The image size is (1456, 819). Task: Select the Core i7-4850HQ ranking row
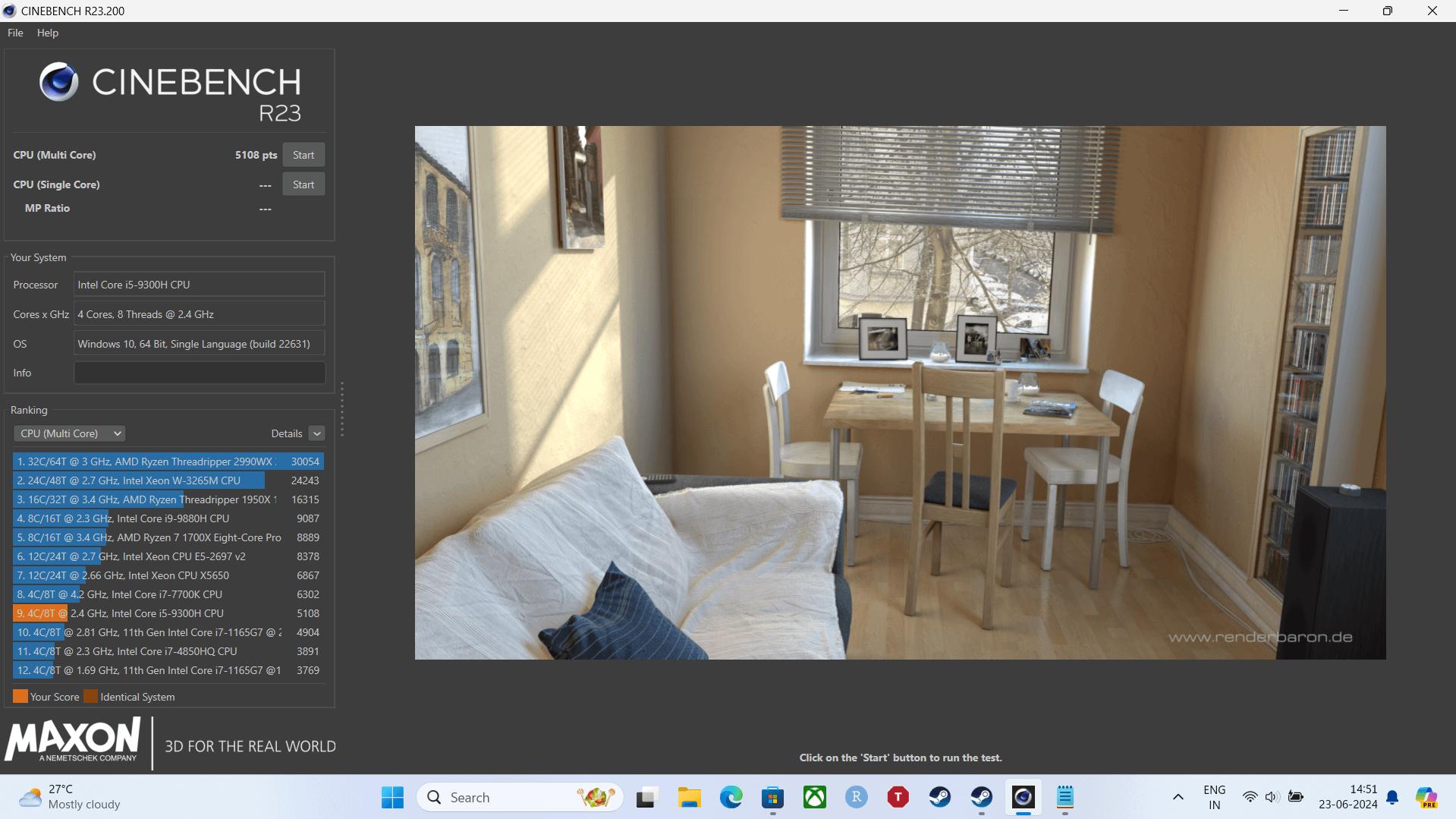tap(168, 651)
